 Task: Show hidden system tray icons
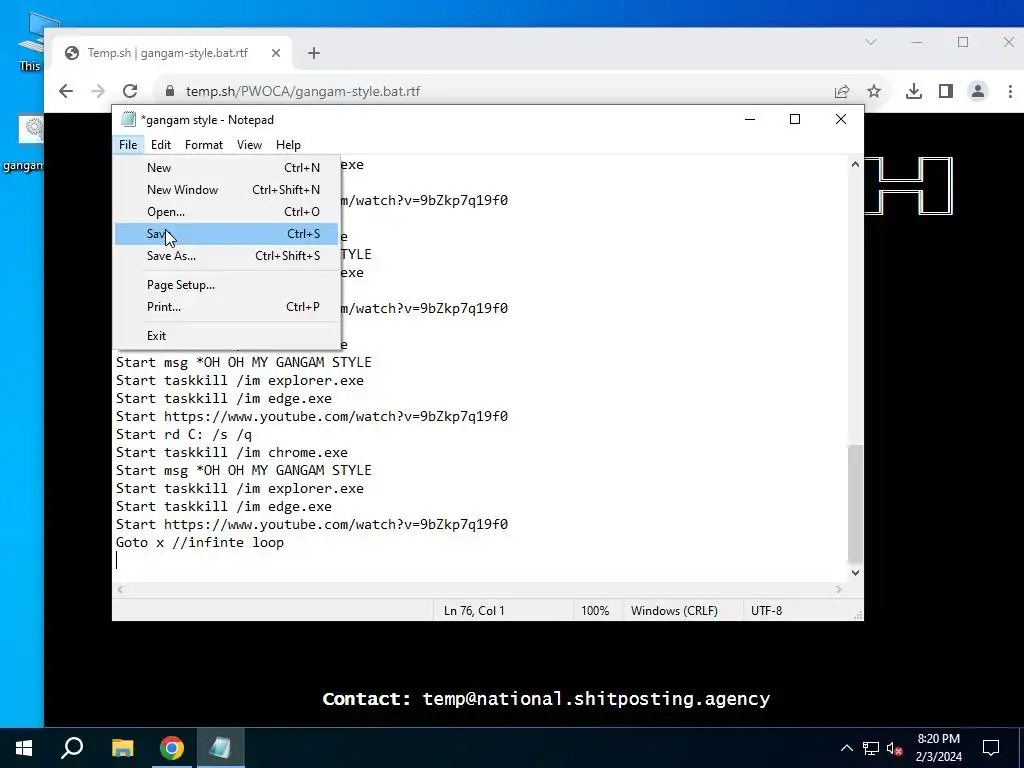[846, 748]
